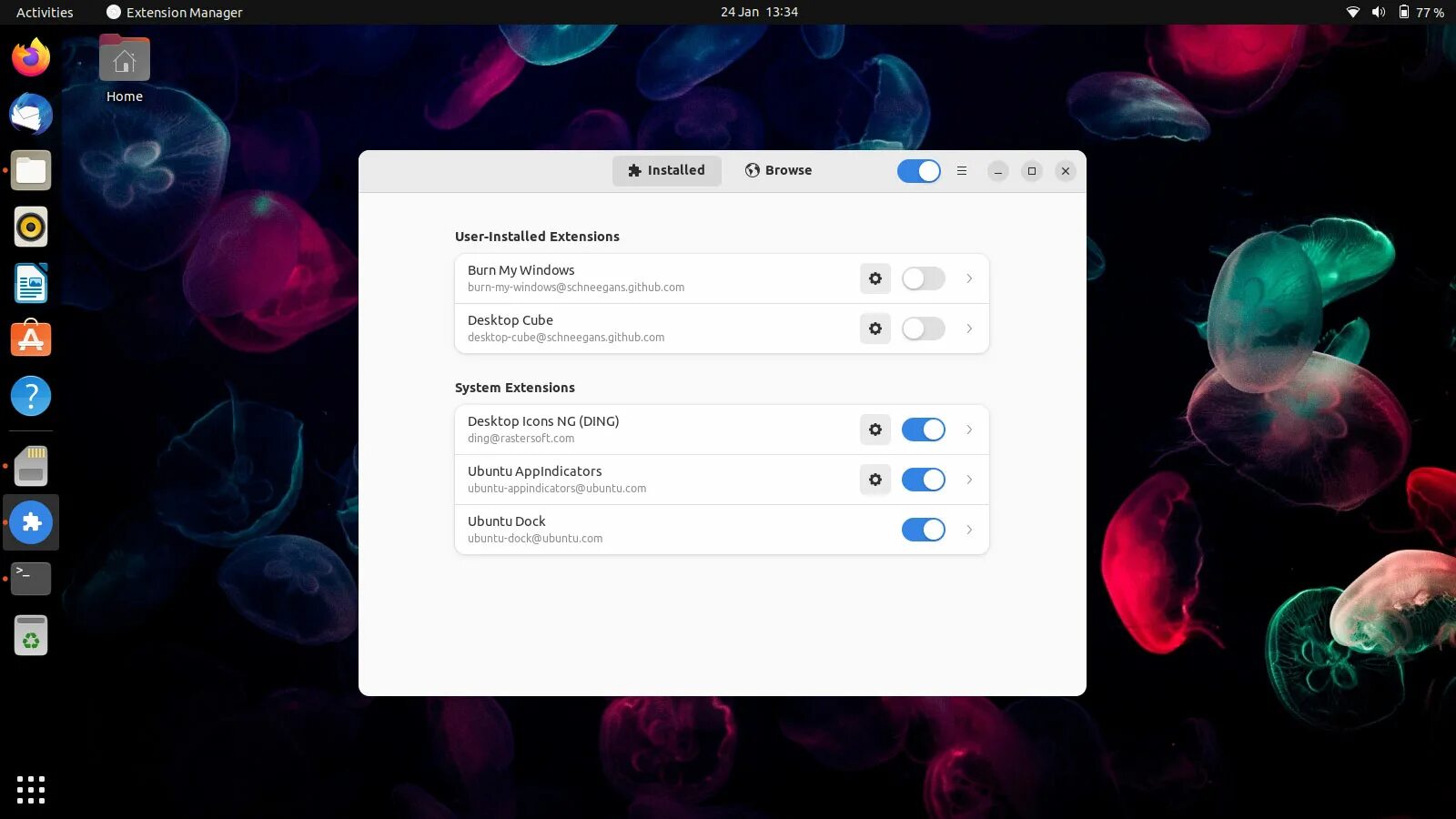
Task: Close the Extension Manager window
Action: [x=1066, y=171]
